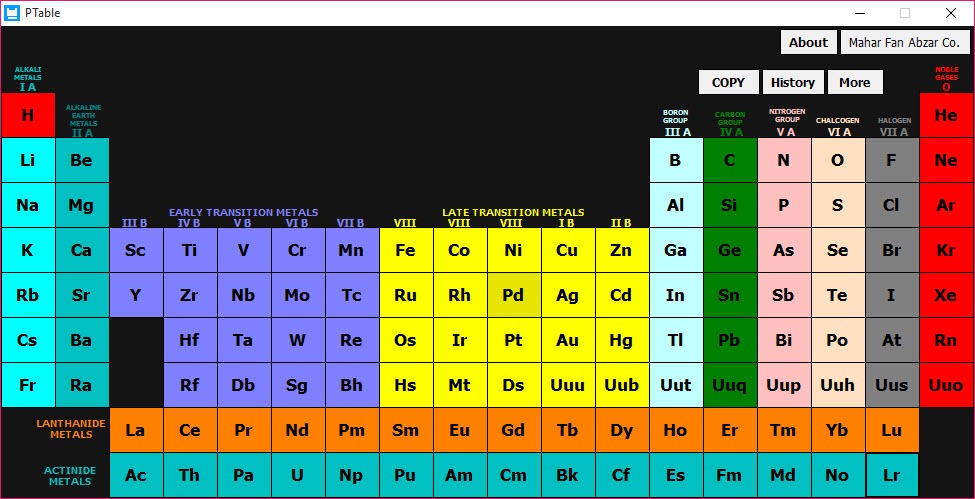Image resolution: width=975 pixels, height=499 pixels.
Task: Click the Mahar Fan Abzar Co. button
Action: (x=905, y=42)
